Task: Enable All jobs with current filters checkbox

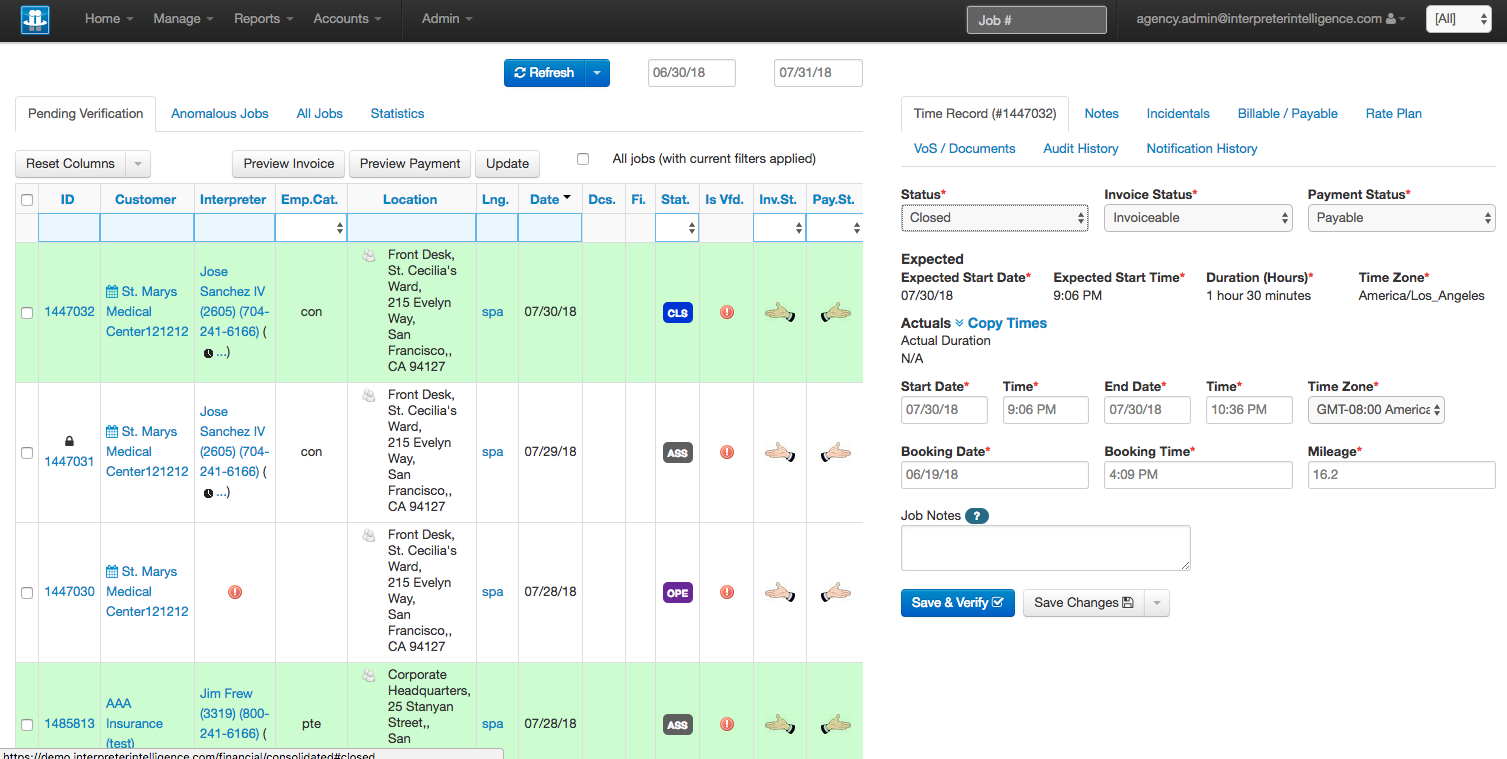Action: tap(583, 159)
